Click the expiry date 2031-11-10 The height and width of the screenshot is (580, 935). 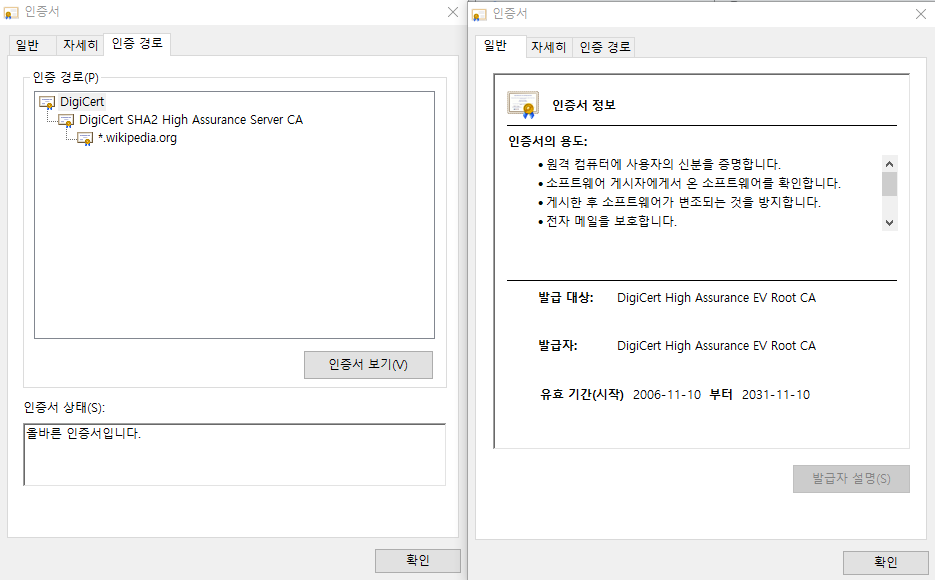776,395
